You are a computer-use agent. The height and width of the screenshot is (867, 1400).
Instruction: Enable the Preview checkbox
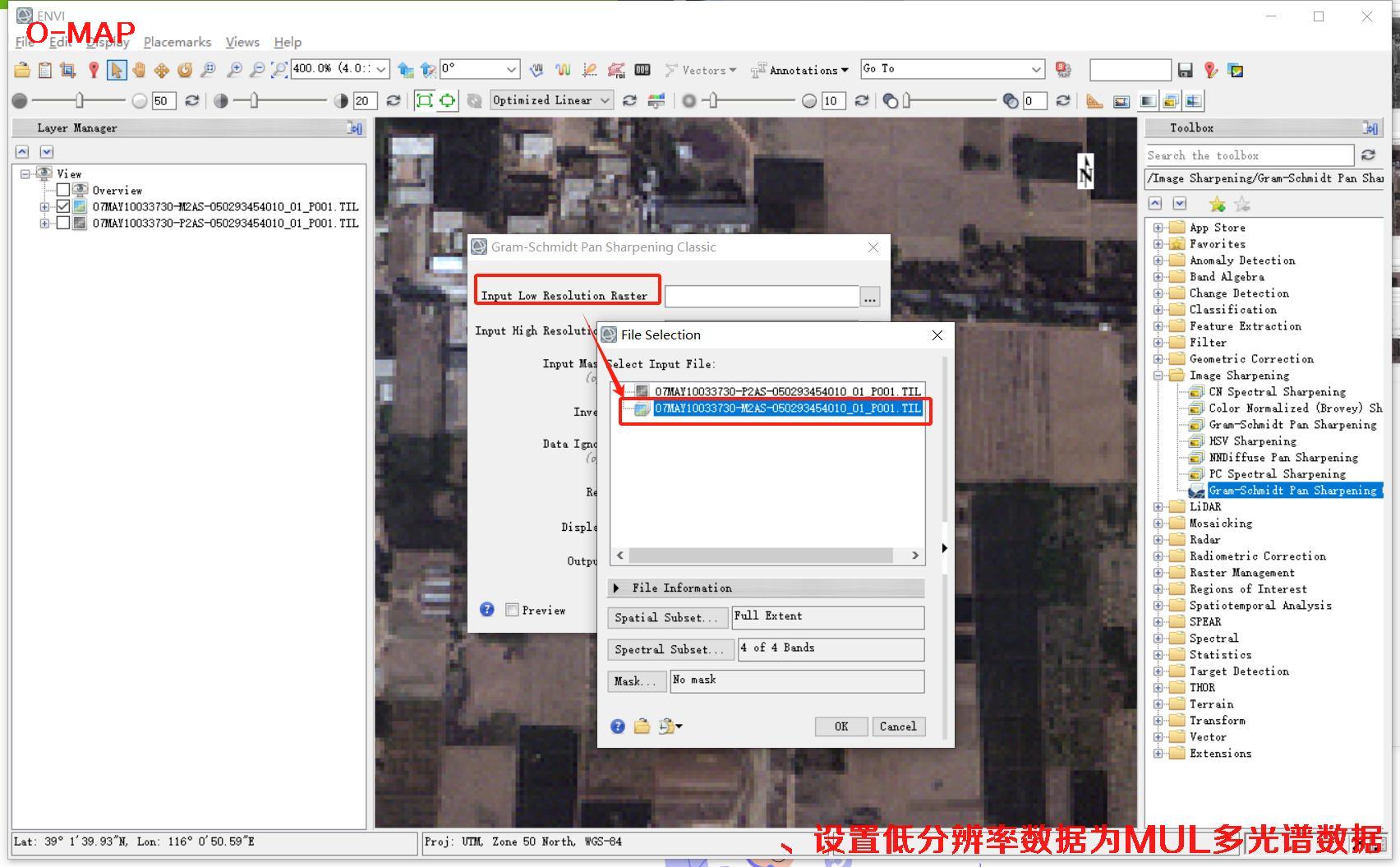tap(512, 610)
